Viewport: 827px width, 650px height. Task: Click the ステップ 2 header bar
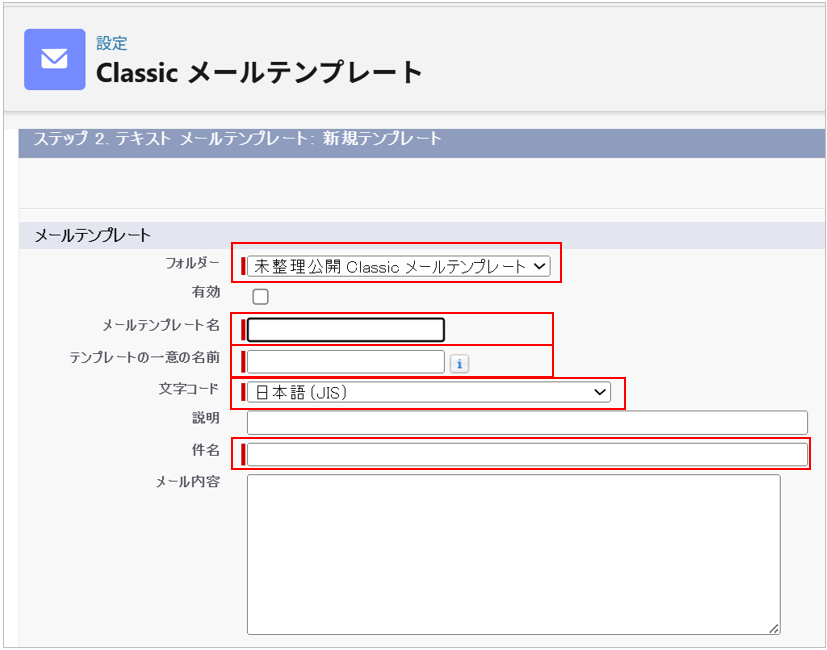point(421,140)
